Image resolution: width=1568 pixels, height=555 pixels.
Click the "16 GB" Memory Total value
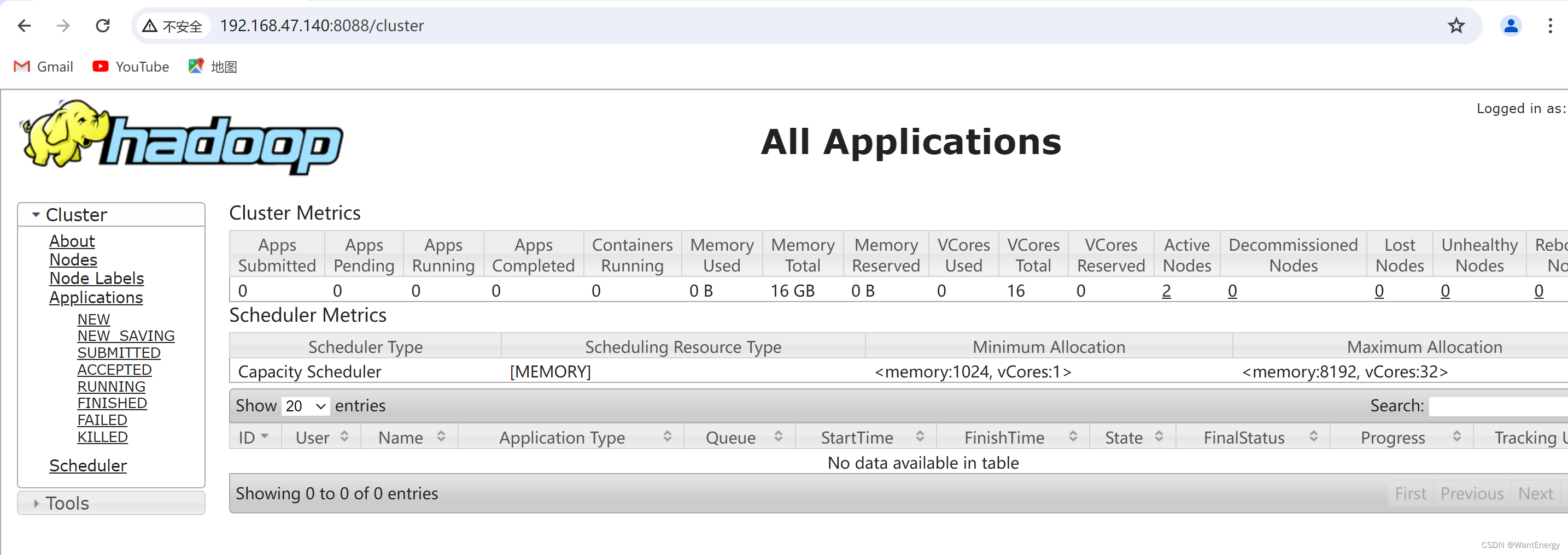point(793,291)
